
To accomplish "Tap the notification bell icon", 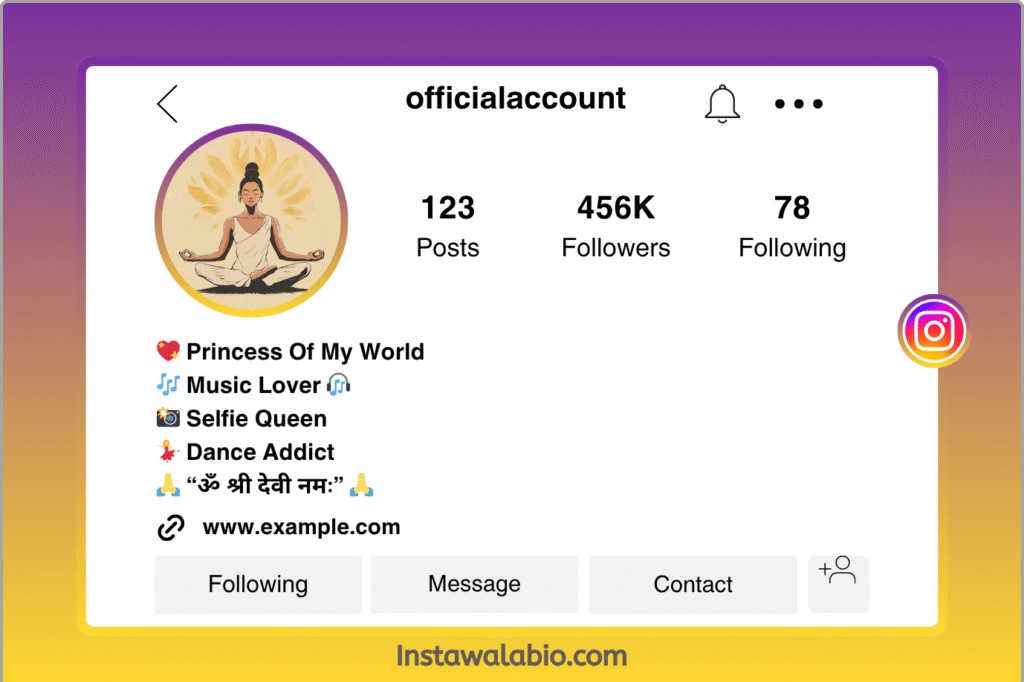I will [722, 104].
